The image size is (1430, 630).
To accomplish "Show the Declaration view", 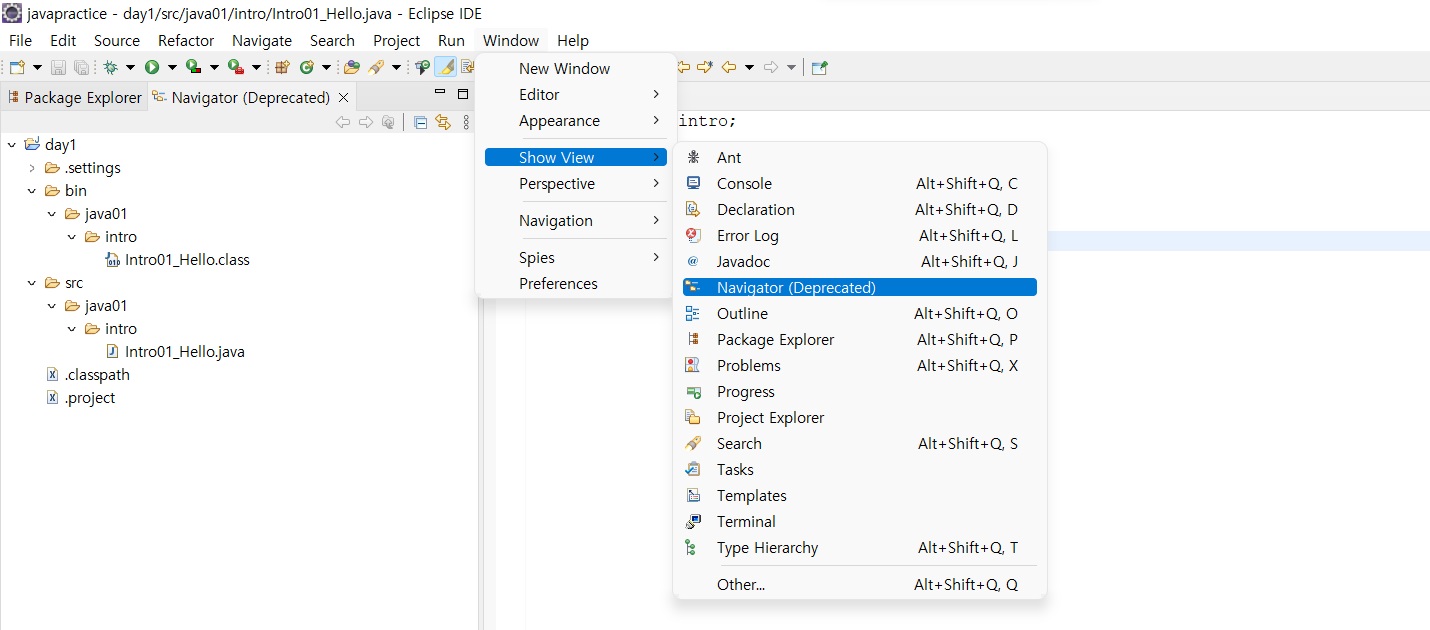I will click(860, 210).
